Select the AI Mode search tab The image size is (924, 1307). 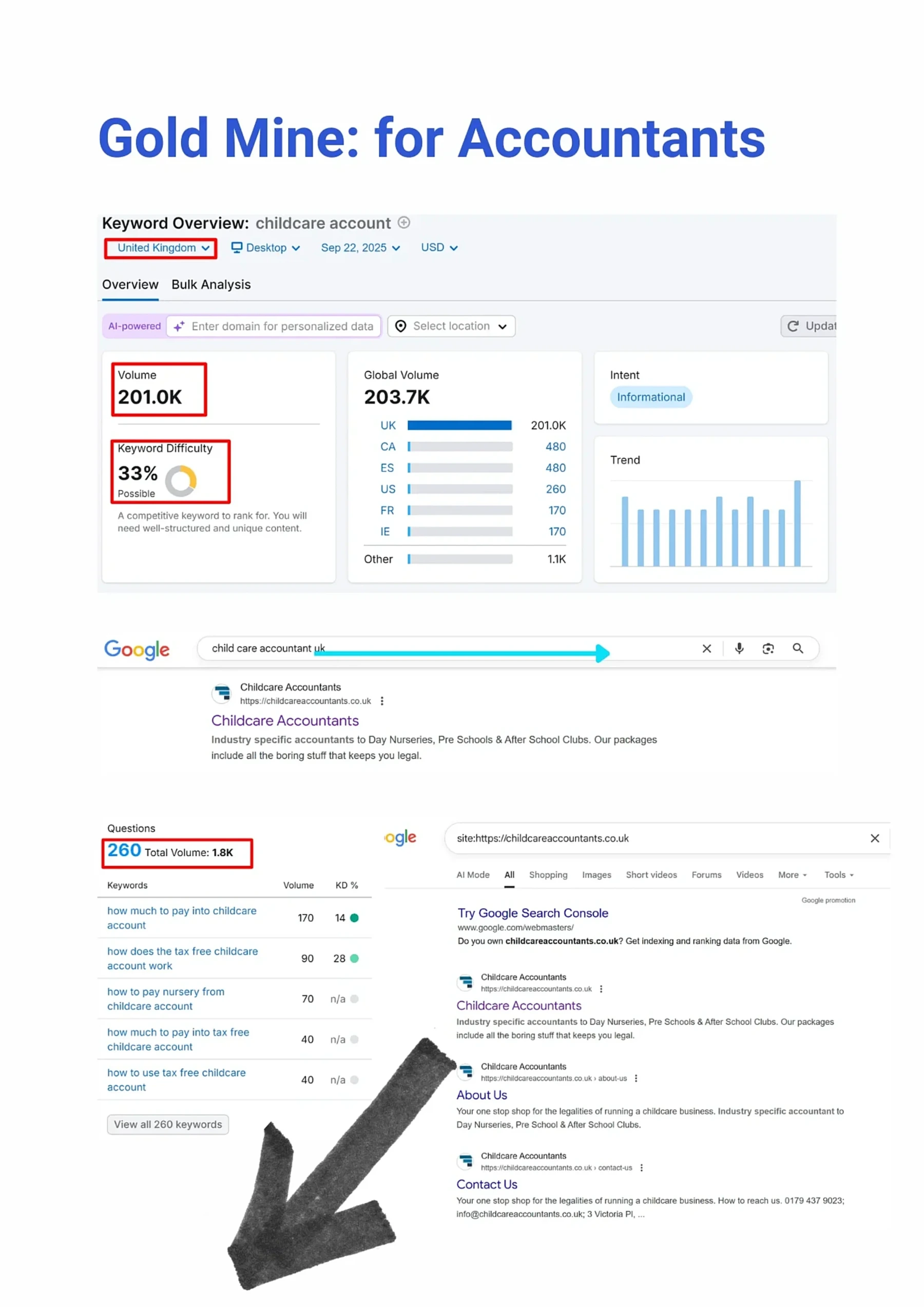click(x=473, y=875)
